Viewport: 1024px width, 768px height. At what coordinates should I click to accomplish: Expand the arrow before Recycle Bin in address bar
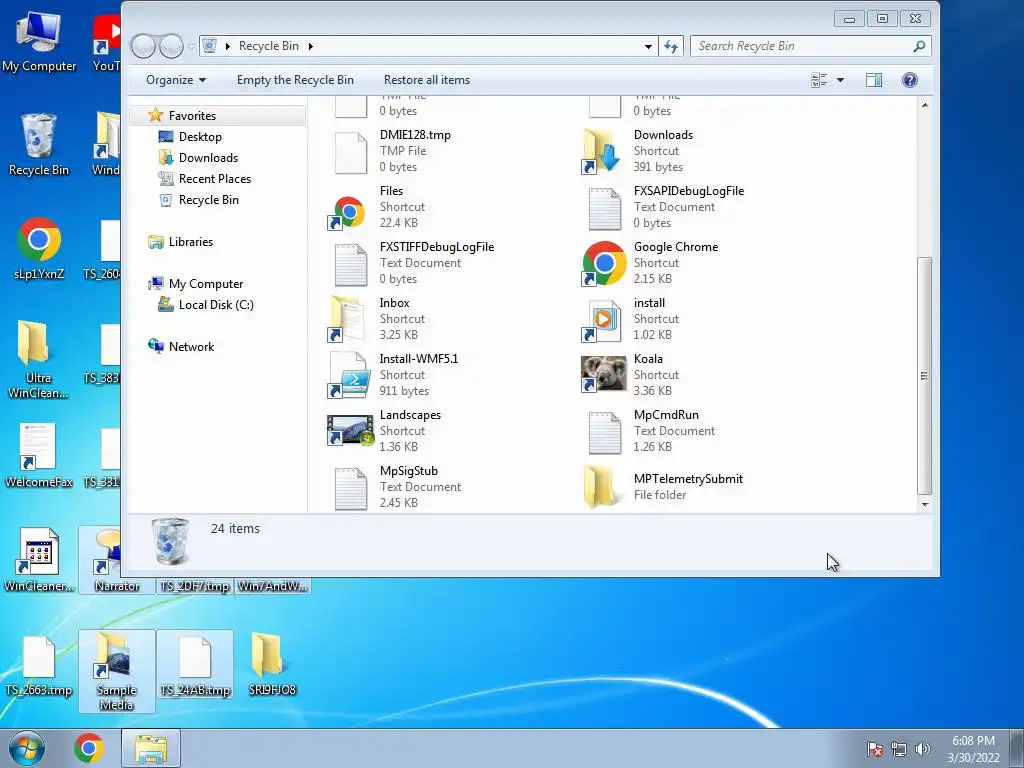click(227, 46)
